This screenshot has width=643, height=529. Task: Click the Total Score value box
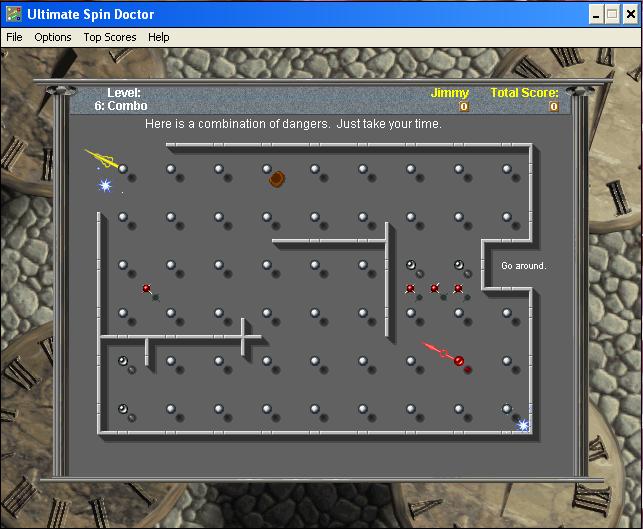tap(553, 106)
